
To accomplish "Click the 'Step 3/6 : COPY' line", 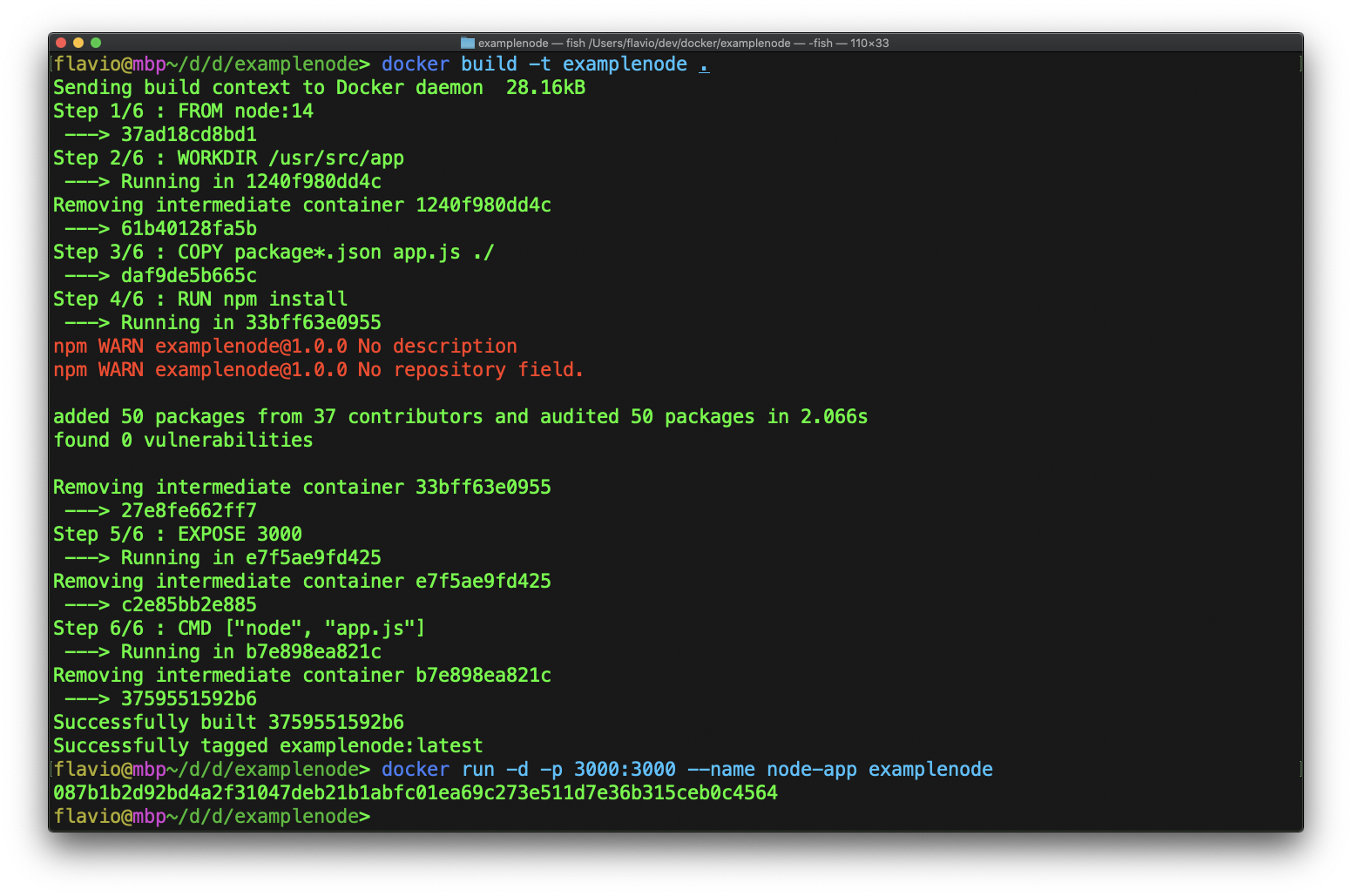I will 273,253.
